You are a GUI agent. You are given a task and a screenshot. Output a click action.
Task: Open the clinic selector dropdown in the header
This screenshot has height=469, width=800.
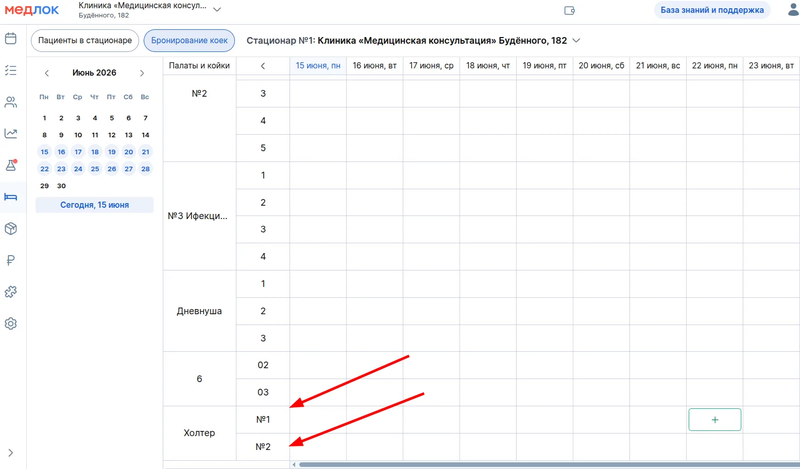[217, 10]
